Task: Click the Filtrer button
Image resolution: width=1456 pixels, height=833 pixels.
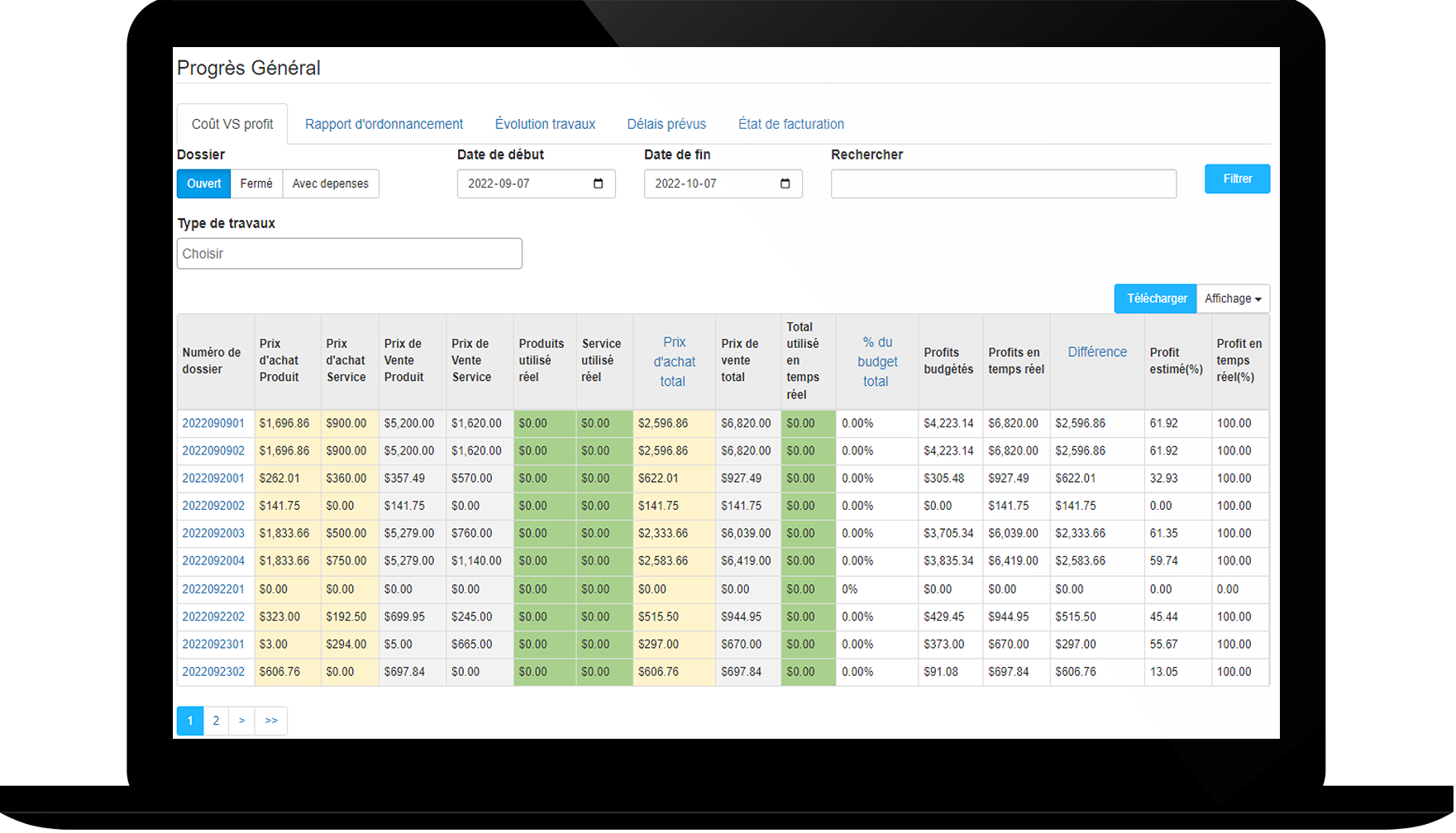Action: tap(1236, 179)
